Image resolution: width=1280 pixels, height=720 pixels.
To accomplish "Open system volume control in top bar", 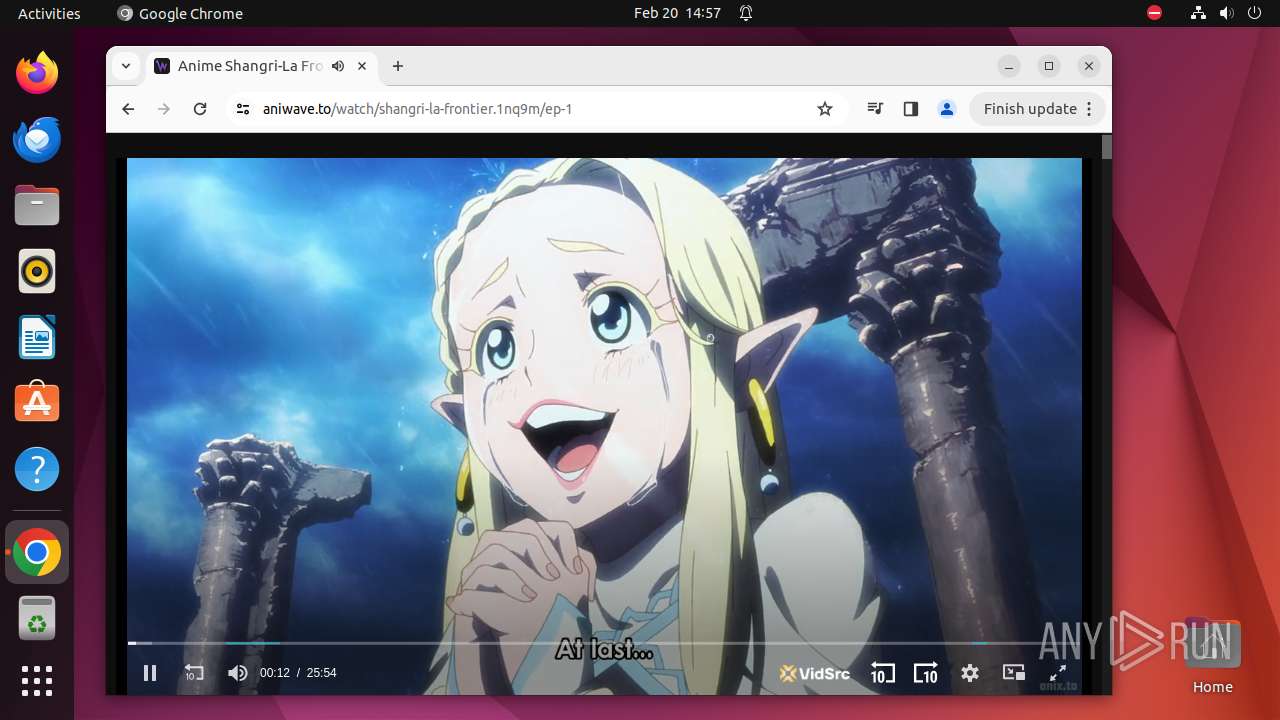I will tap(1226, 13).
